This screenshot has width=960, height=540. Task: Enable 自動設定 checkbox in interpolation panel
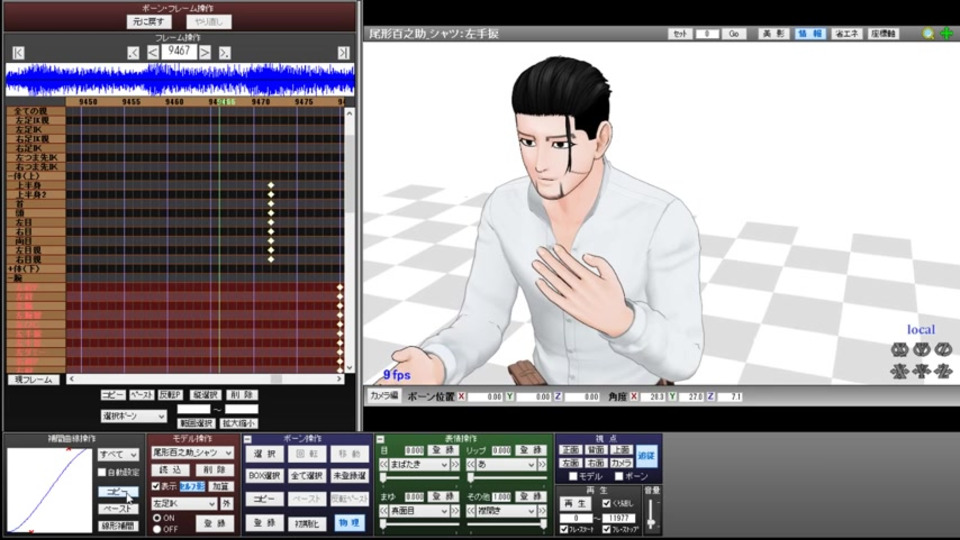click(x=102, y=472)
